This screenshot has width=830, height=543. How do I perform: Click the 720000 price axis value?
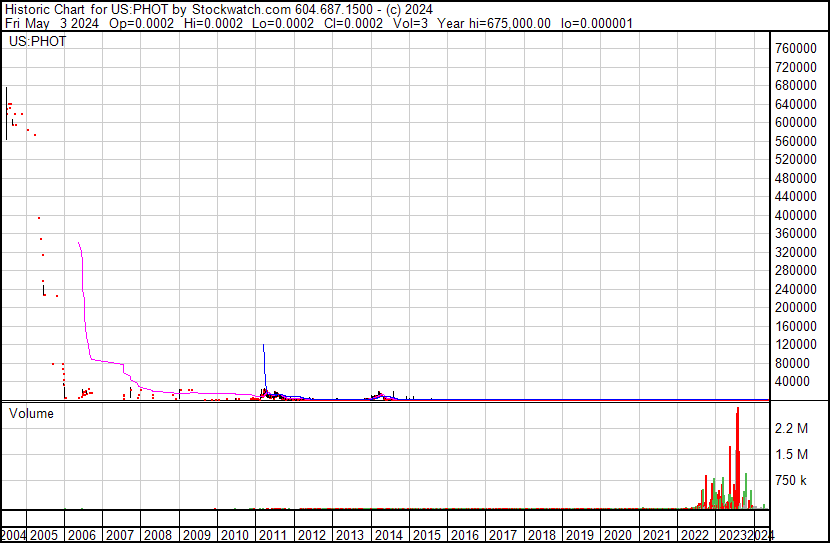(796, 67)
